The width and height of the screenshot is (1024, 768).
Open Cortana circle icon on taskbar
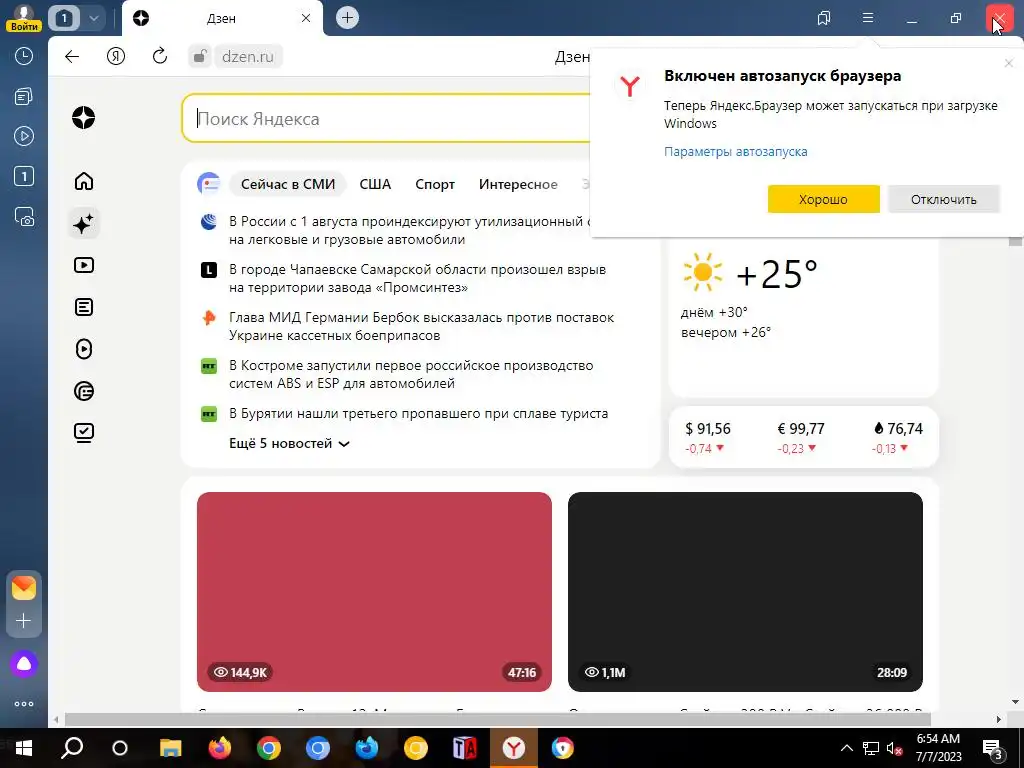(120, 748)
